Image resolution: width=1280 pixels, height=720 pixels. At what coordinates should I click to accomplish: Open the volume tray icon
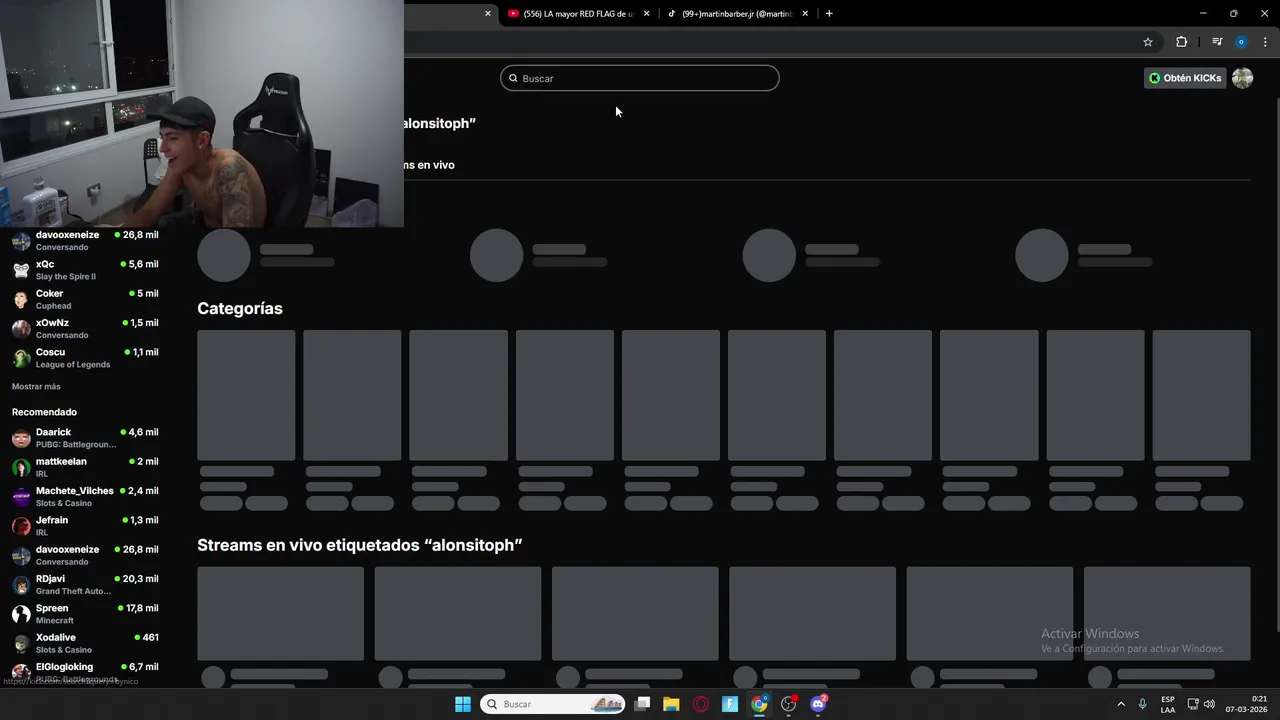point(1209,704)
